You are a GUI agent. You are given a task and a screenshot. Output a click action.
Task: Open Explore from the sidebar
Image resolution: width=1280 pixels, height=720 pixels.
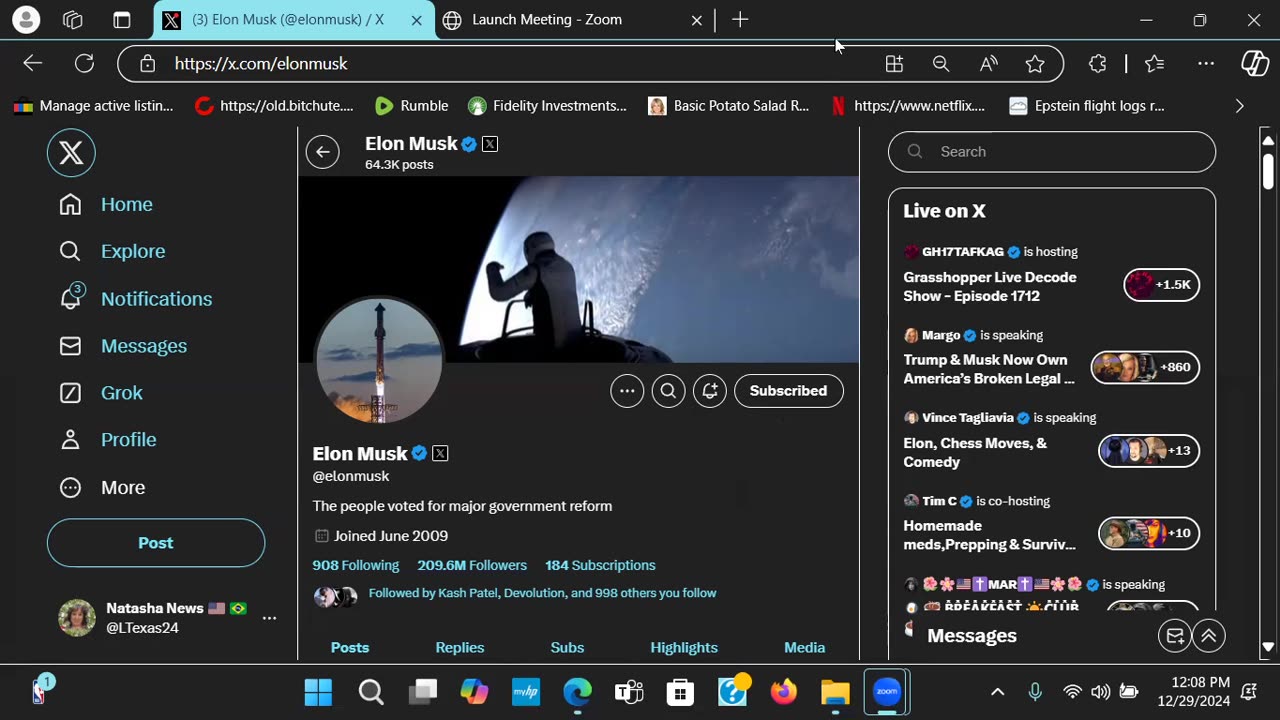112,251
